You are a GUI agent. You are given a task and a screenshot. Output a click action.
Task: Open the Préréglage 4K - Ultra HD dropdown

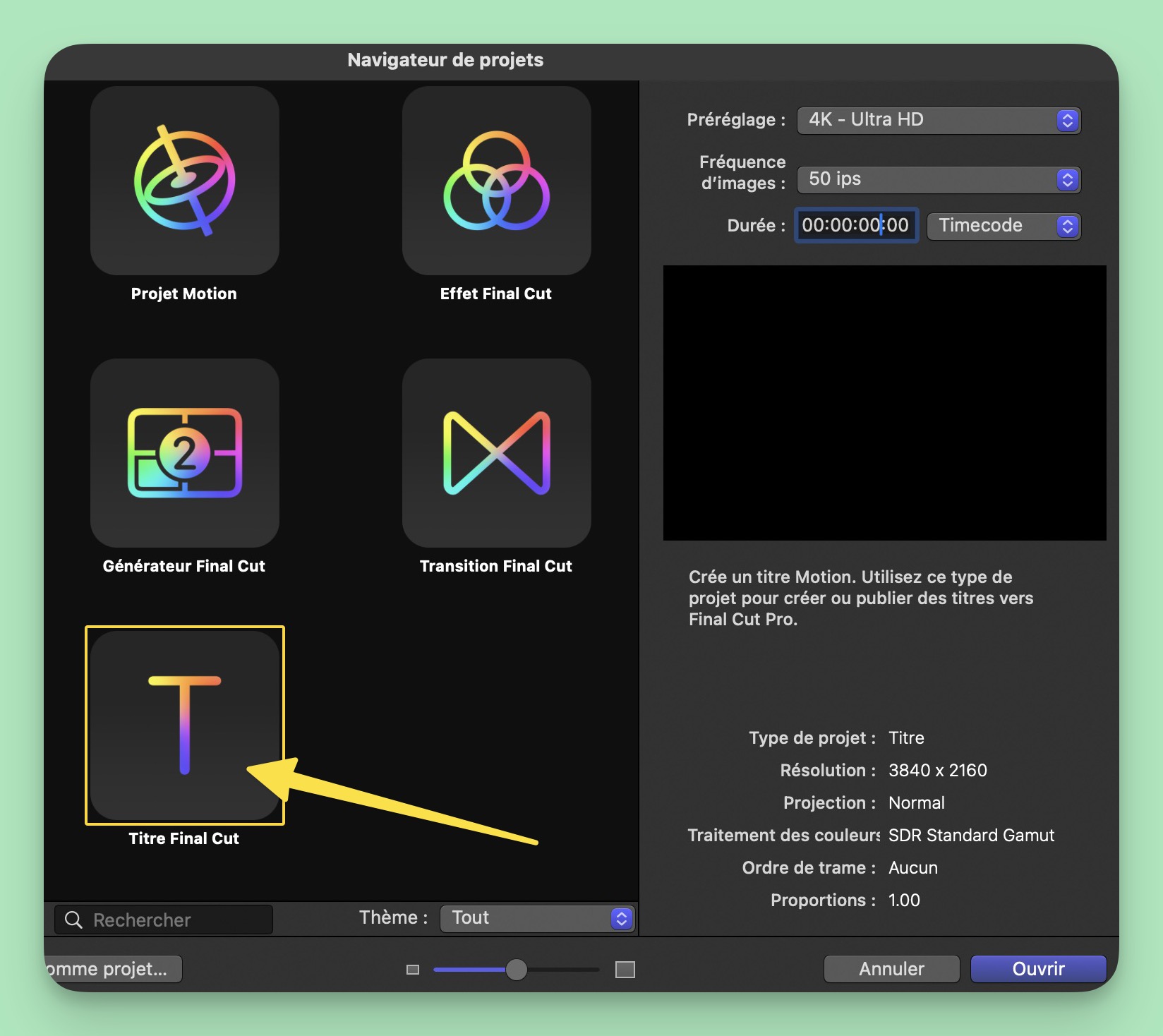click(939, 120)
